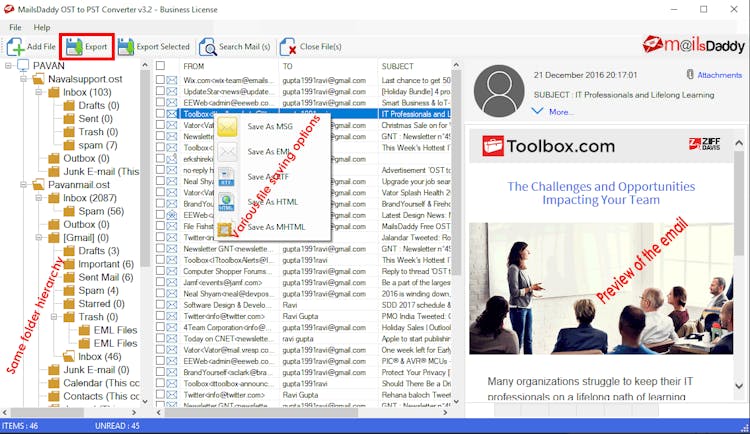Click the Starred (0) folder icon

tap(69, 304)
